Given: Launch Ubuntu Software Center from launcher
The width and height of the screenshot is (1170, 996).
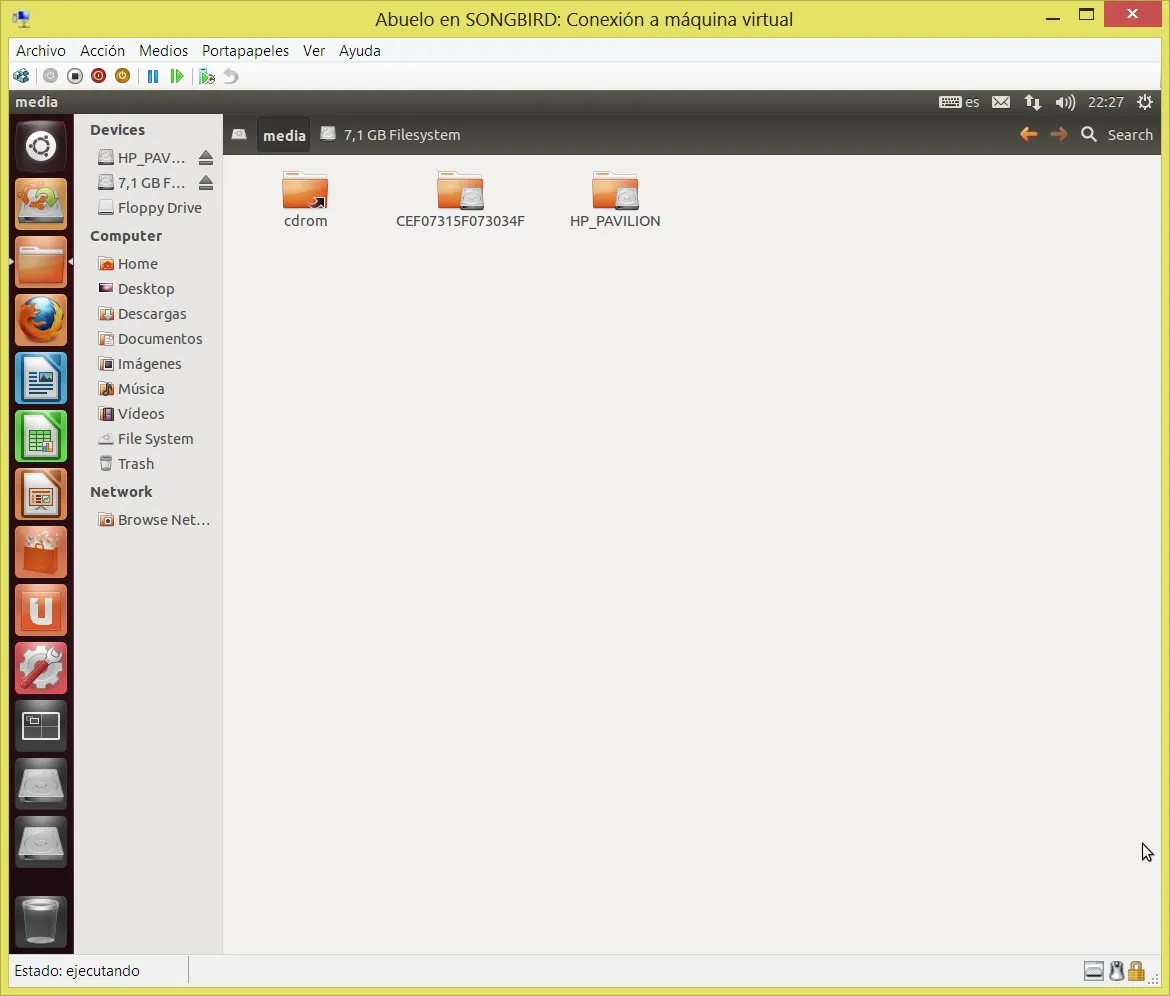Looking at the screenshot, I should click(41, 552).
